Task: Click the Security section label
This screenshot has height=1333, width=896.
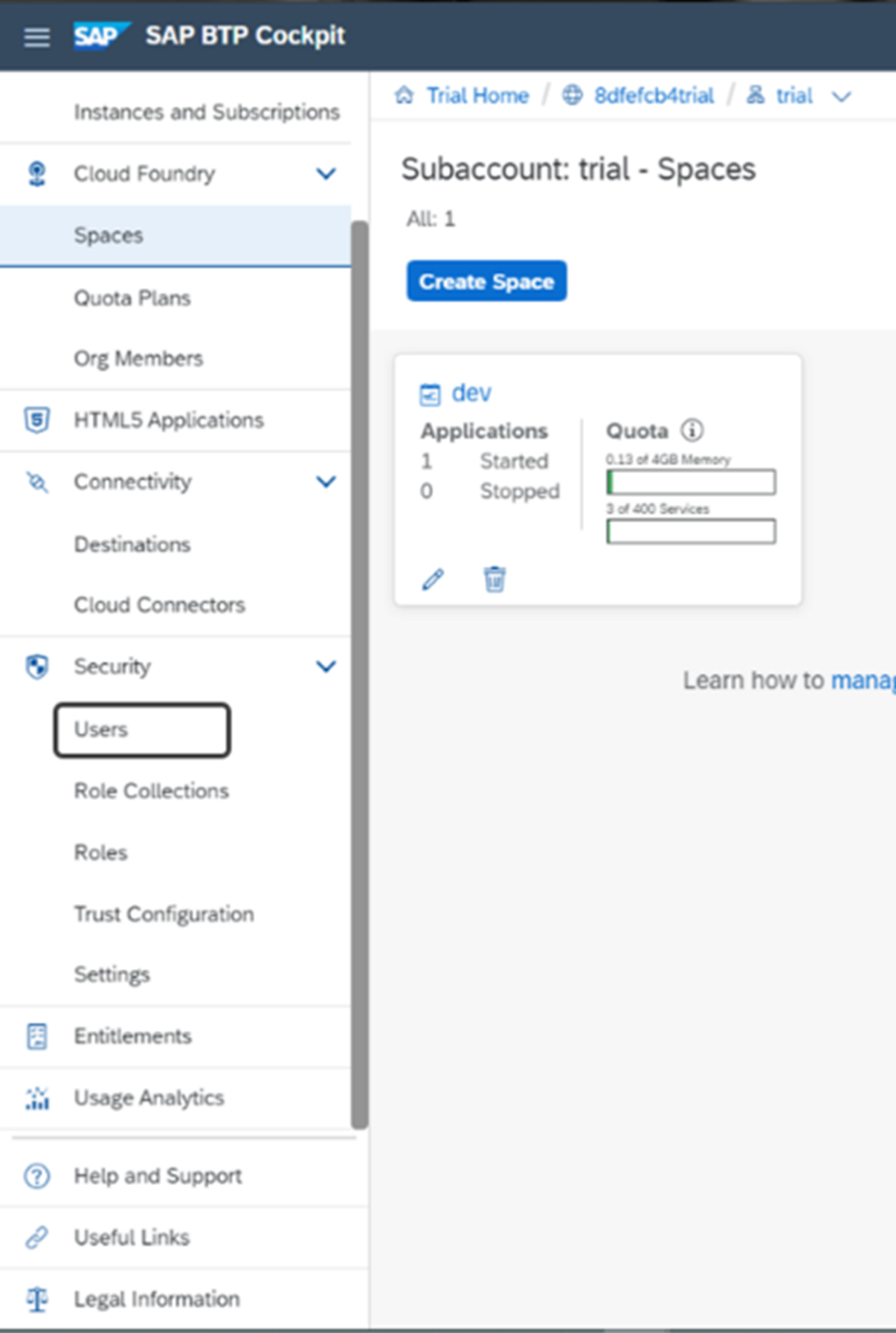Action: (112, 666)
